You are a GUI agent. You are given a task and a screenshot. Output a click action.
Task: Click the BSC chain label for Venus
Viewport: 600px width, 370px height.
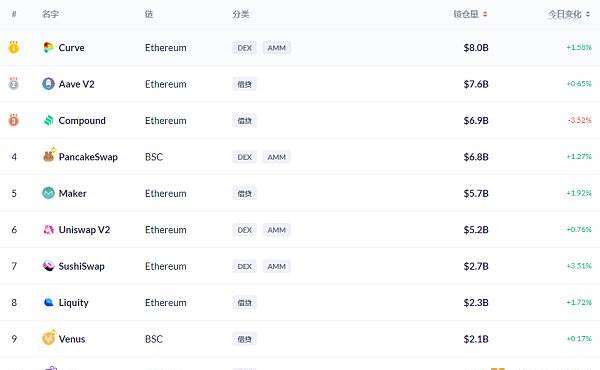tap(154, 339)
